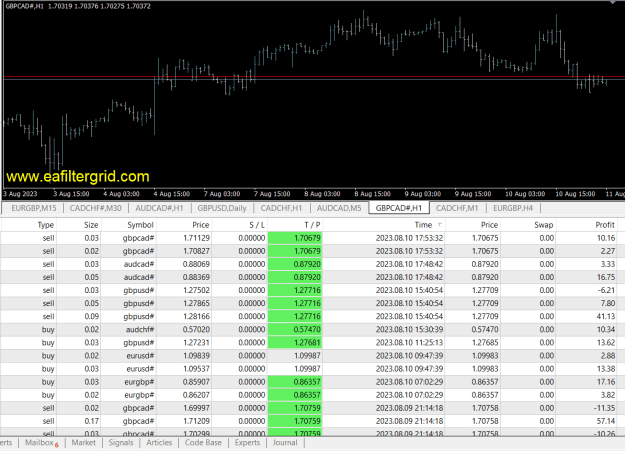Switch to the Code Base terminal tab
Screen dimensions: 625x451
point(203,443)
